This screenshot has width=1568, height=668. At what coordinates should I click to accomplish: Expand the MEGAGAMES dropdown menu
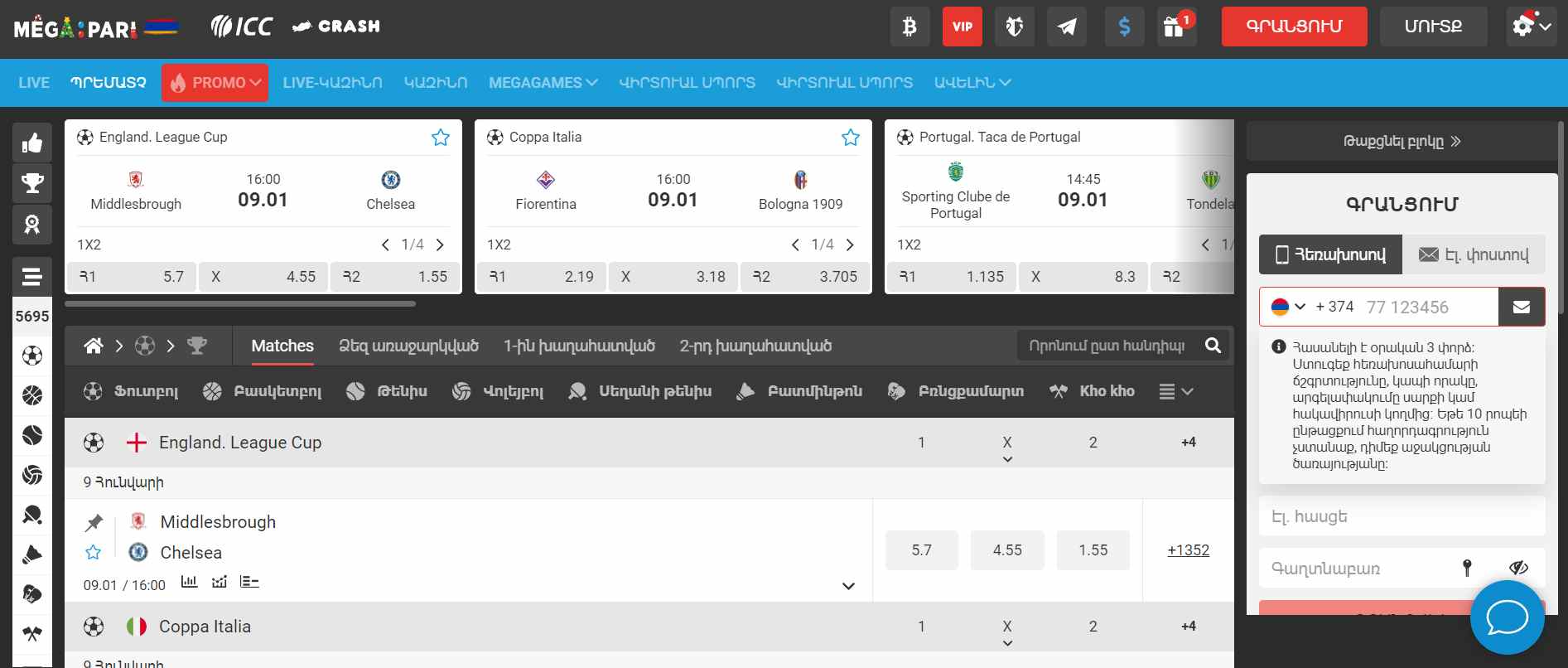coord(543,83)
